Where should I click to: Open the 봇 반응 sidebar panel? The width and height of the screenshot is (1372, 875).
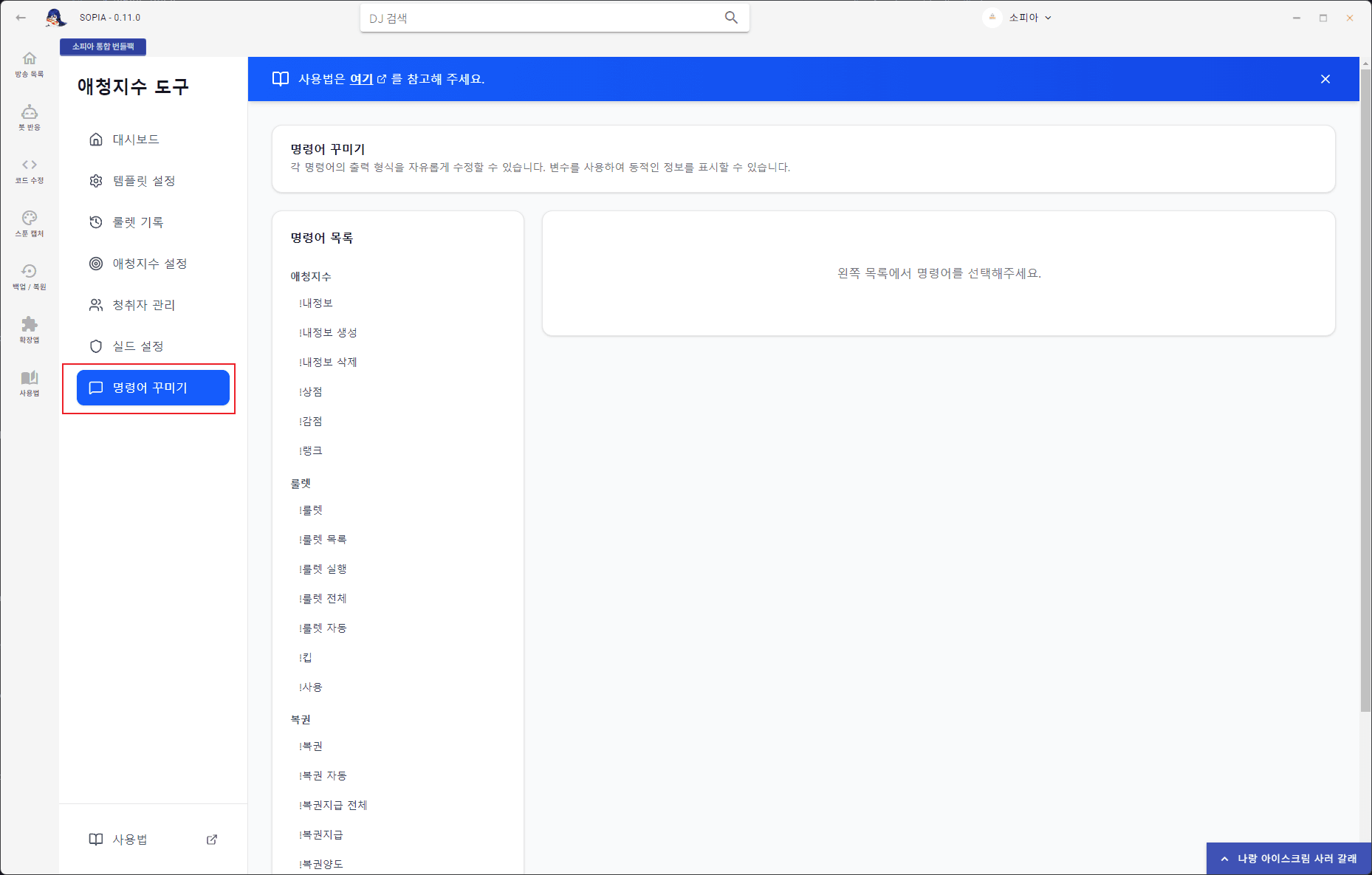(x=29, y=117)
